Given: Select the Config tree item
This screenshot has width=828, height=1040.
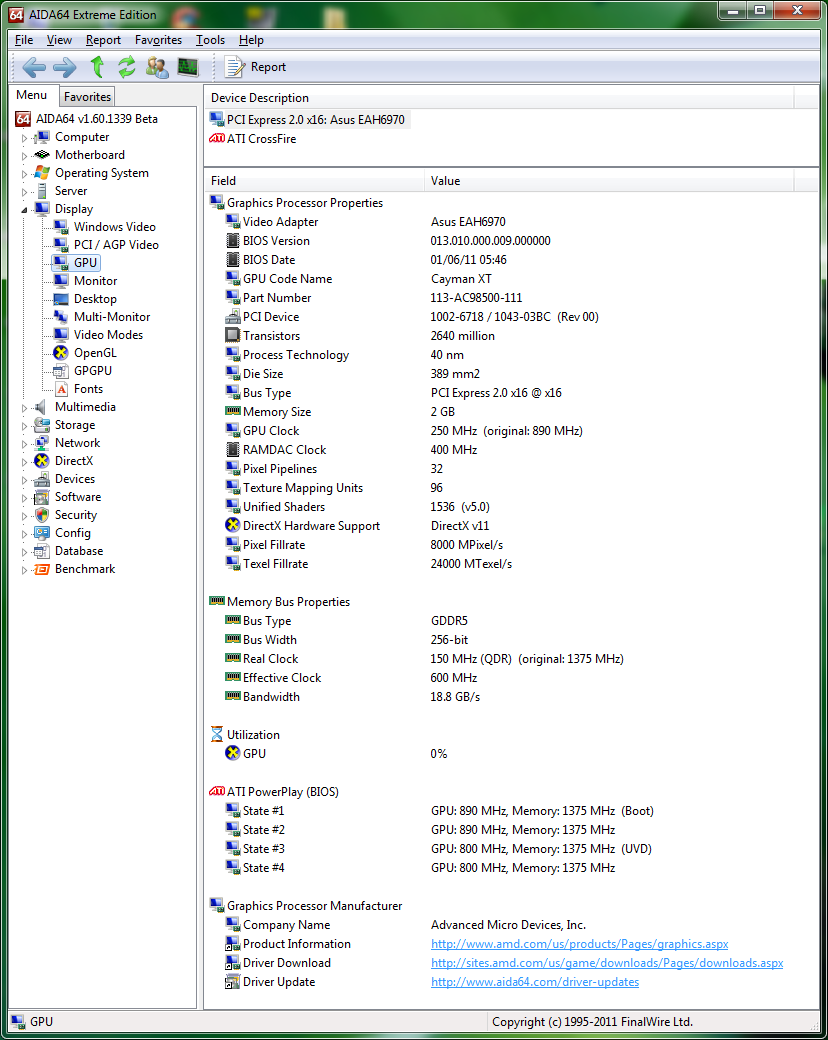Looking at the screenshot, I should click(x=73, y=533).
